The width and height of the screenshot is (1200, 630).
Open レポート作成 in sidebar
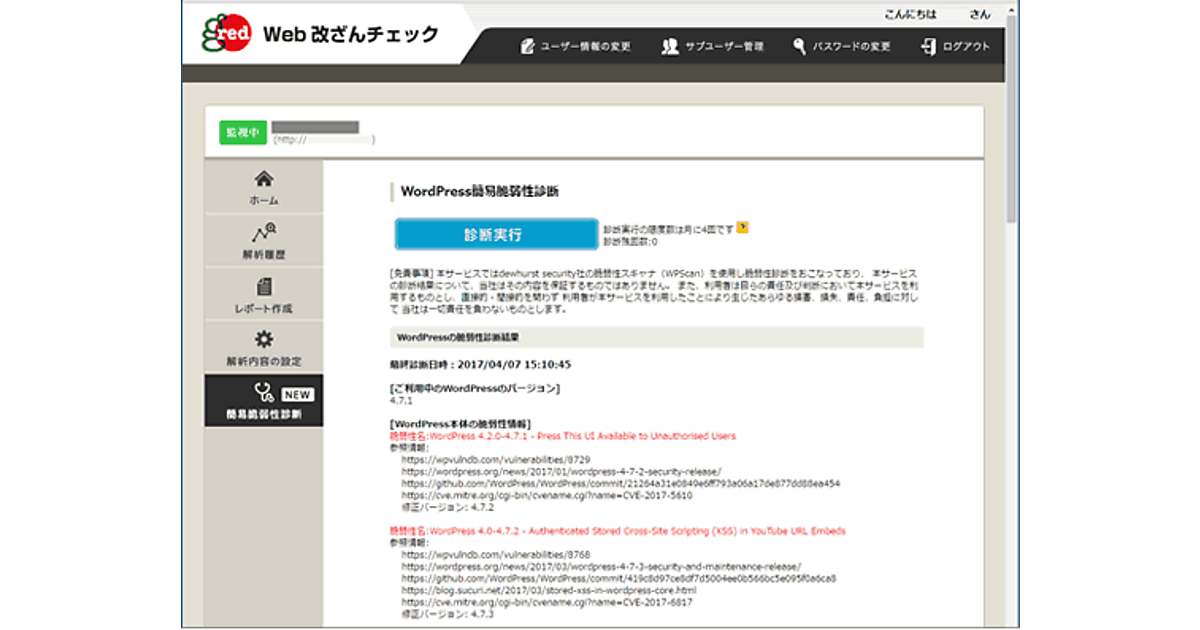(264, 295)
